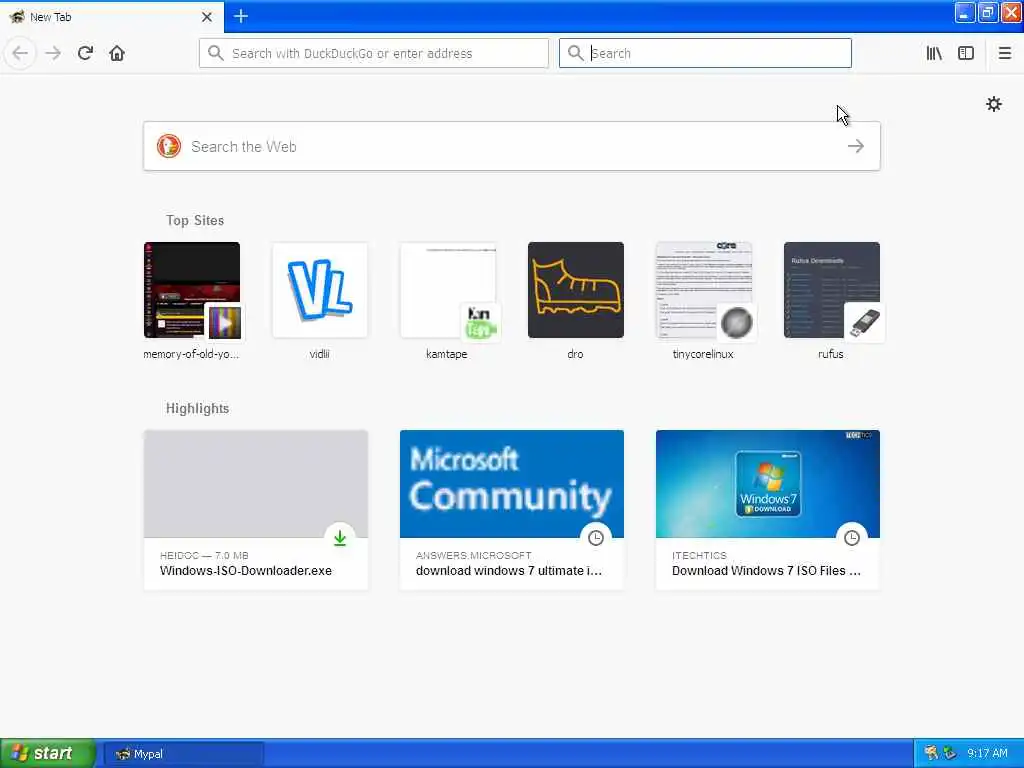Select the Mypal taskbar button
The height and width of the screenshot is (768, 1024).
click(x=184, y=754)
